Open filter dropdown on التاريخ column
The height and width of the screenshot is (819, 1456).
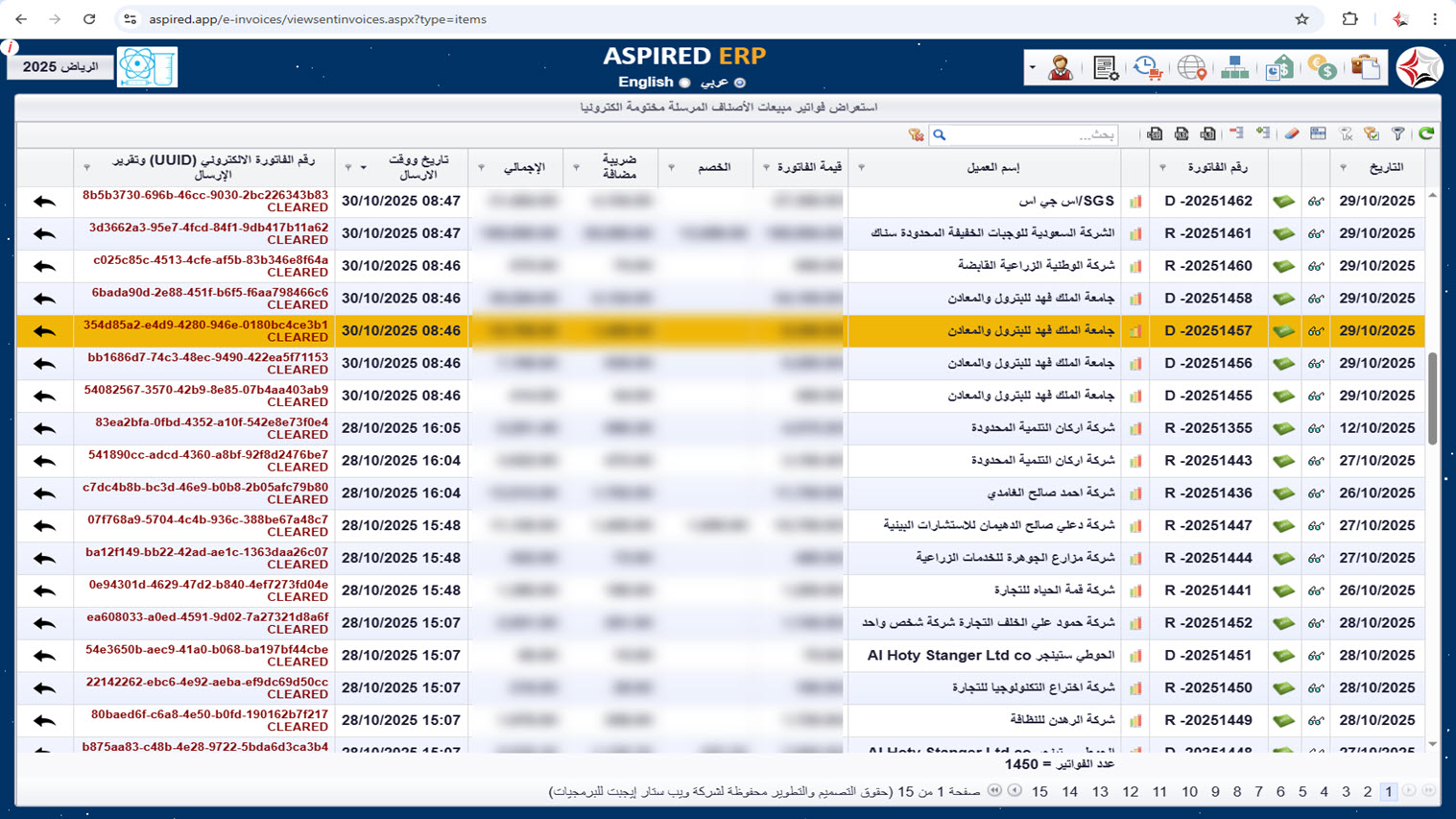pyautogui.click(x=1343, y=168)
